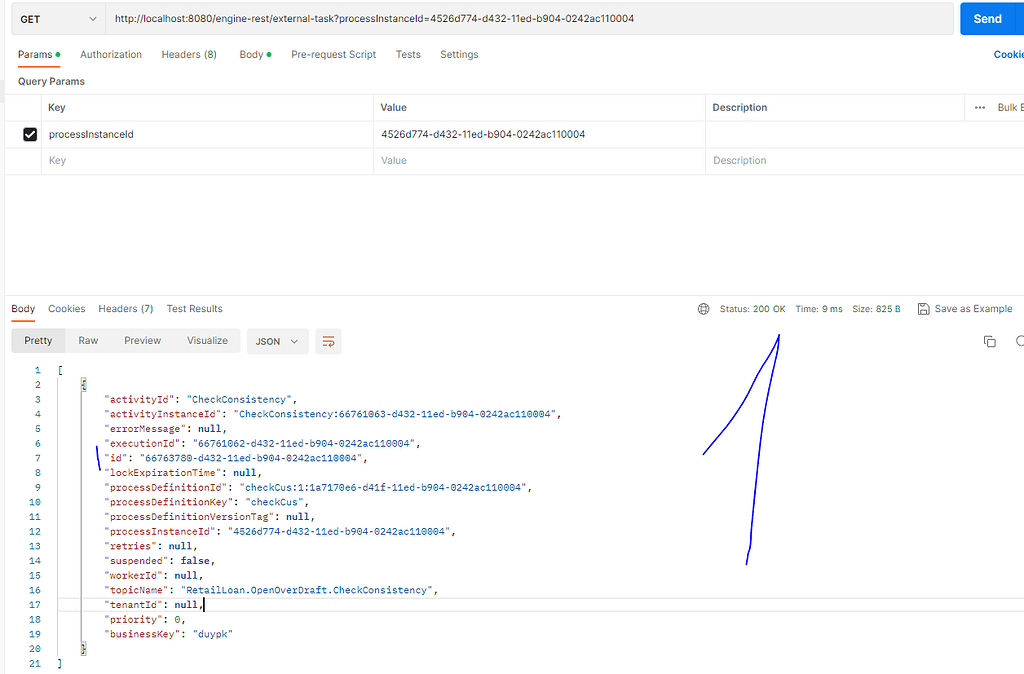
Task: Click the globe network icon beside Status
Action: pyautogui.click(x=703, y=309)
